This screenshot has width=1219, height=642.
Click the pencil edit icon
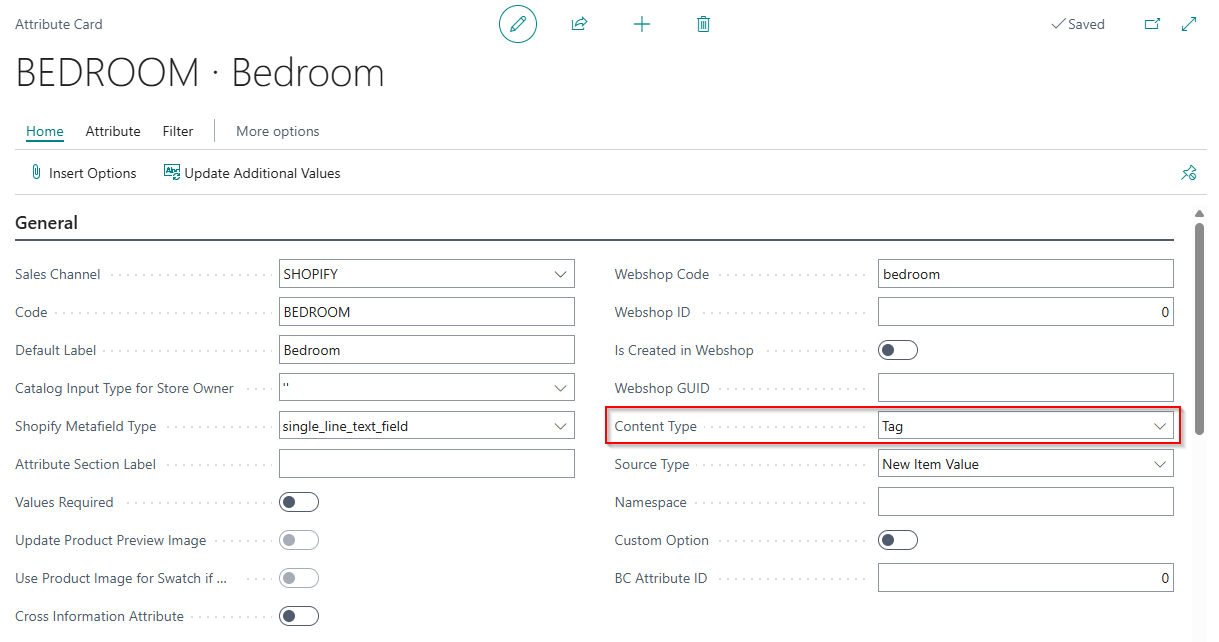click(x=518, y=24)
